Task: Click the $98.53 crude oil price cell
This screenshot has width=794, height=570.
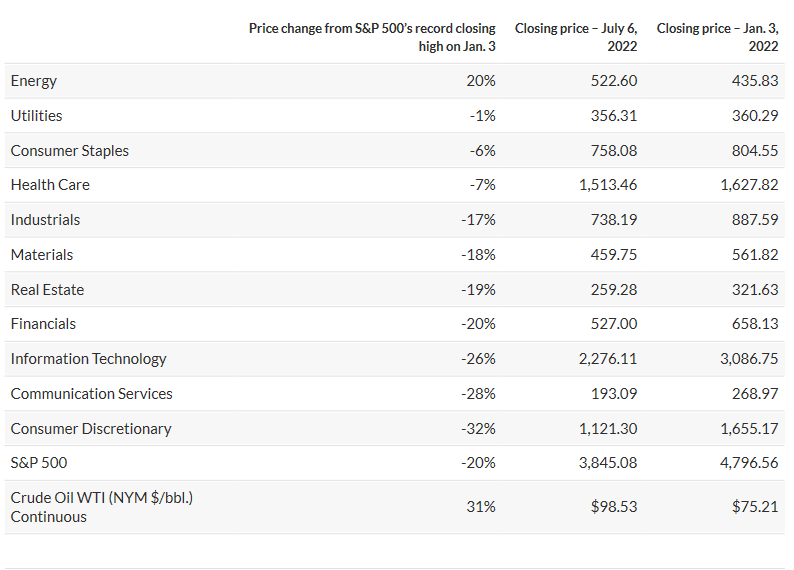Action: pos(612,507)
